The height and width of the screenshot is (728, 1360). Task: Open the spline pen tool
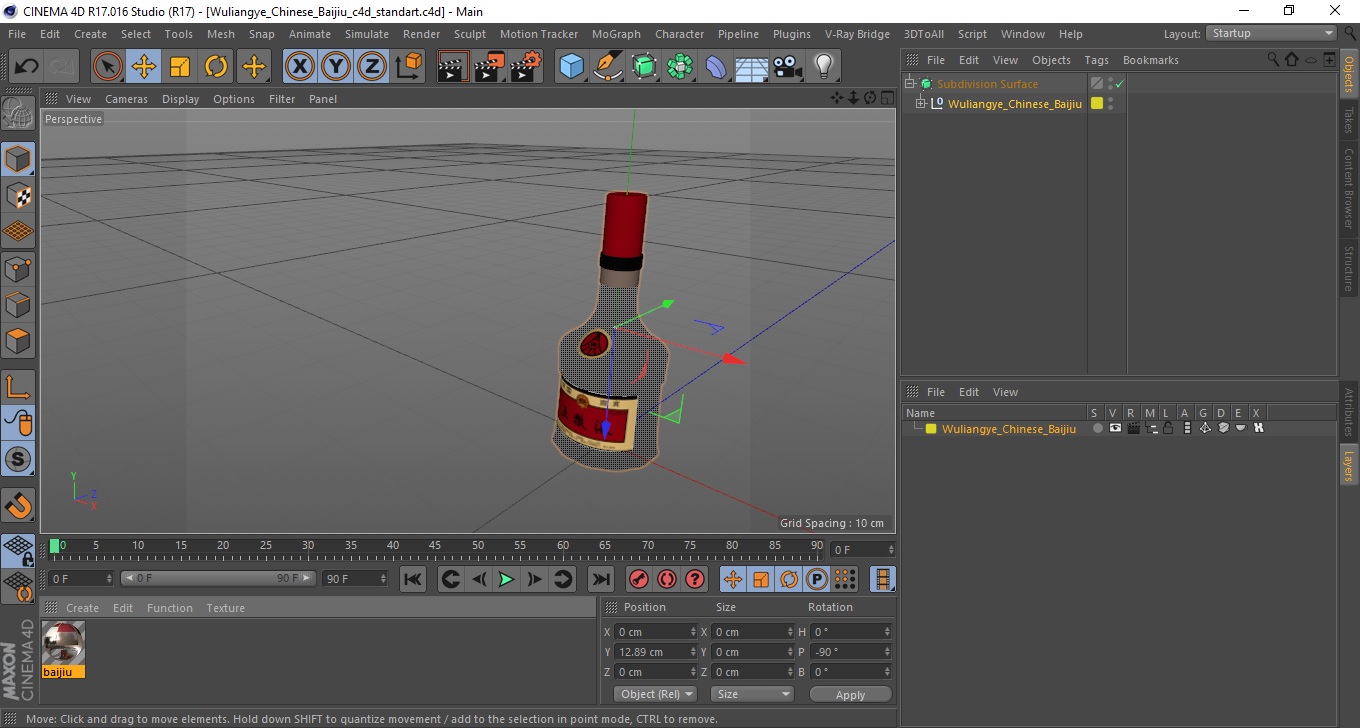click(x=608, y=67)
